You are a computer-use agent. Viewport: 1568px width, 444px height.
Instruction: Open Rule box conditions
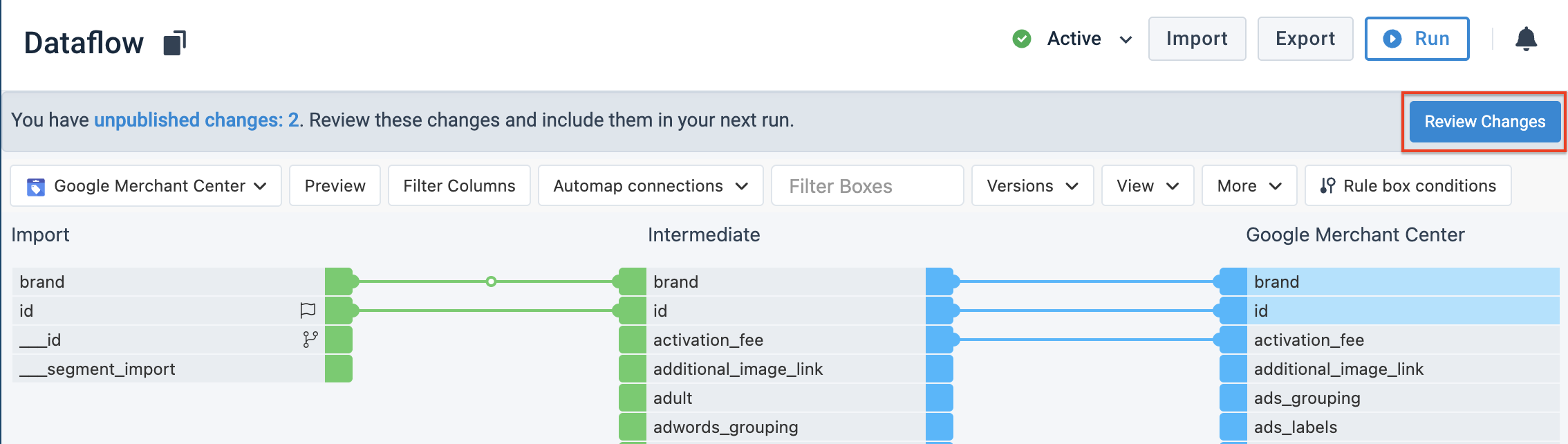click(x=1408, y=185)
